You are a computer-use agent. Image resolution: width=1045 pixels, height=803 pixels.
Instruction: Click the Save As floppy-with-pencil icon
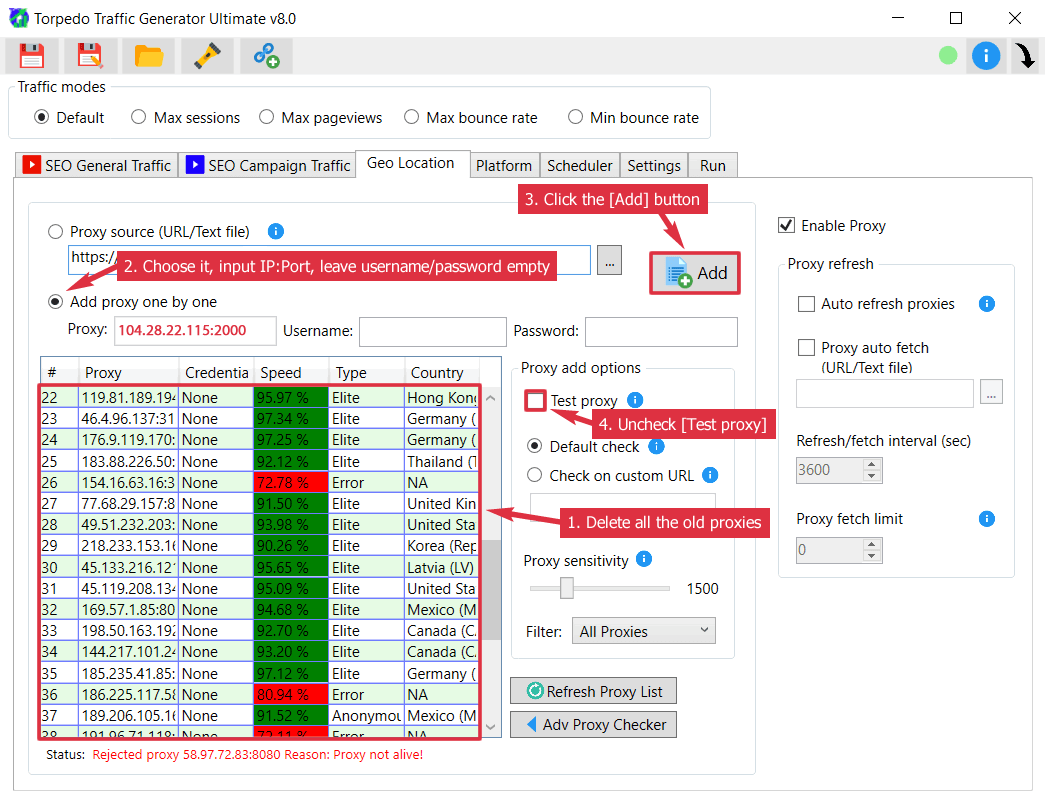[x=90, y=56]
